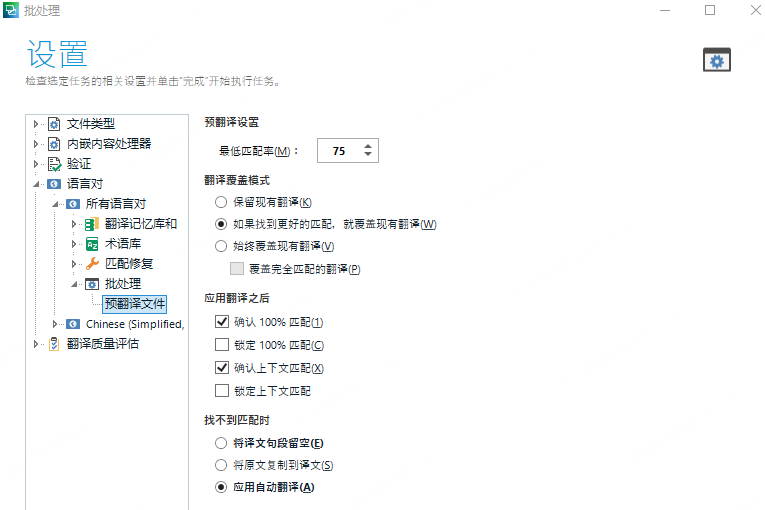
Task: Select 匹配修复 tree label
Action: (x=129, y=264)
